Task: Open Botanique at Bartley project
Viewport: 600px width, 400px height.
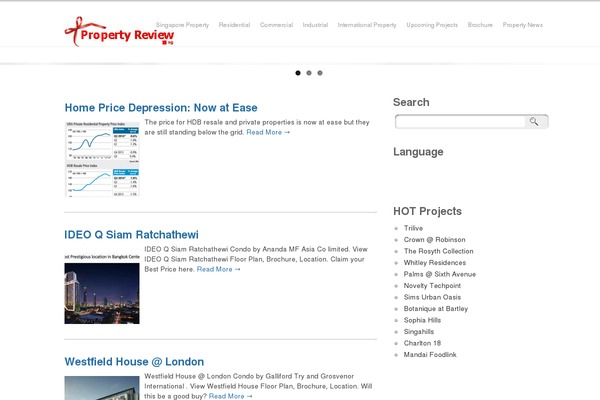Action: point(435,309)
